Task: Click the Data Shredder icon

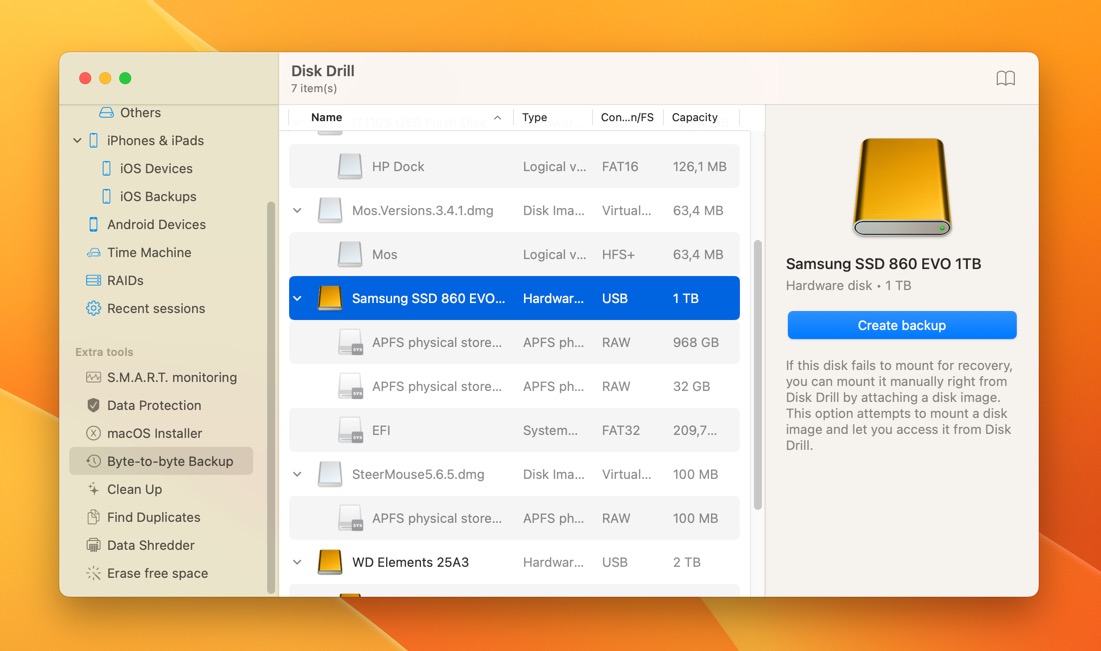Action: 93,545
